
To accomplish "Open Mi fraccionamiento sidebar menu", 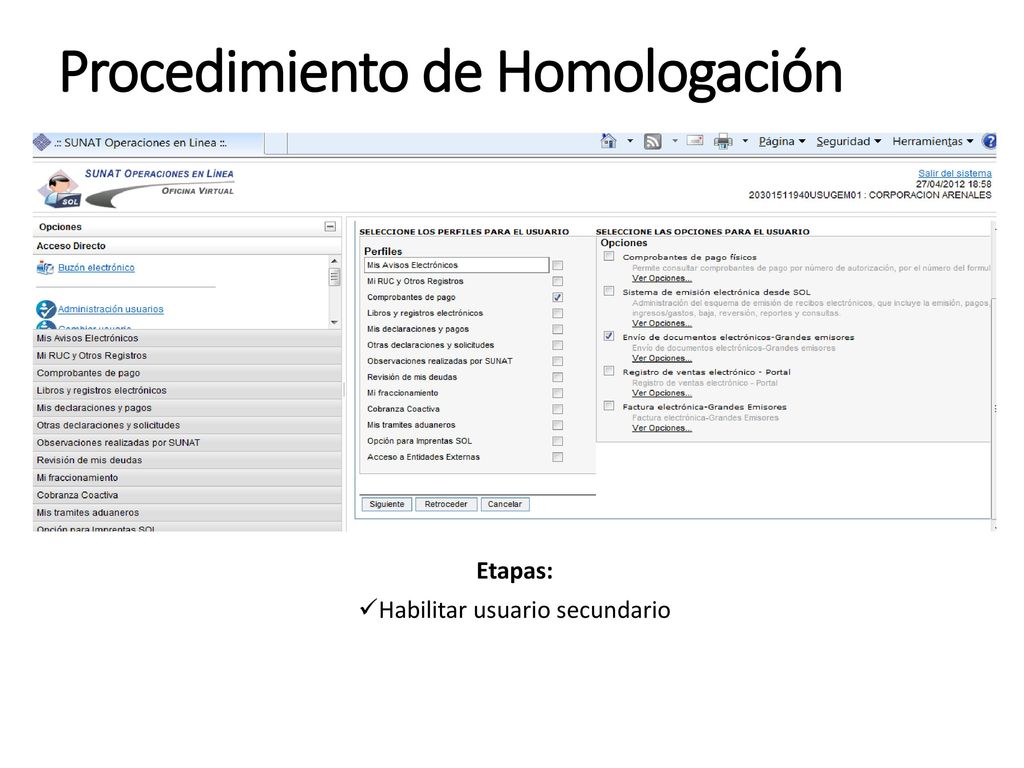I will coord(187,478).
